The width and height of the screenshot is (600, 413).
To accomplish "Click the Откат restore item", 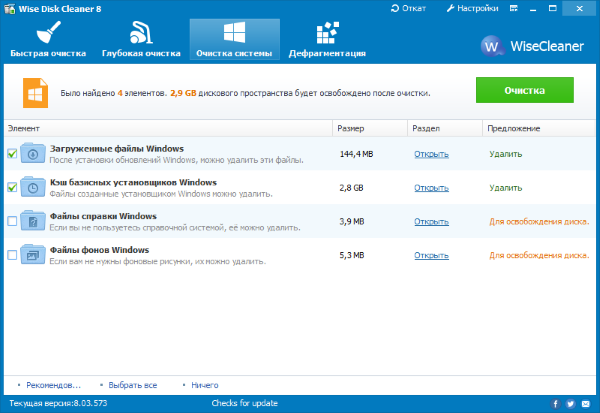I will tap(408, 8).
